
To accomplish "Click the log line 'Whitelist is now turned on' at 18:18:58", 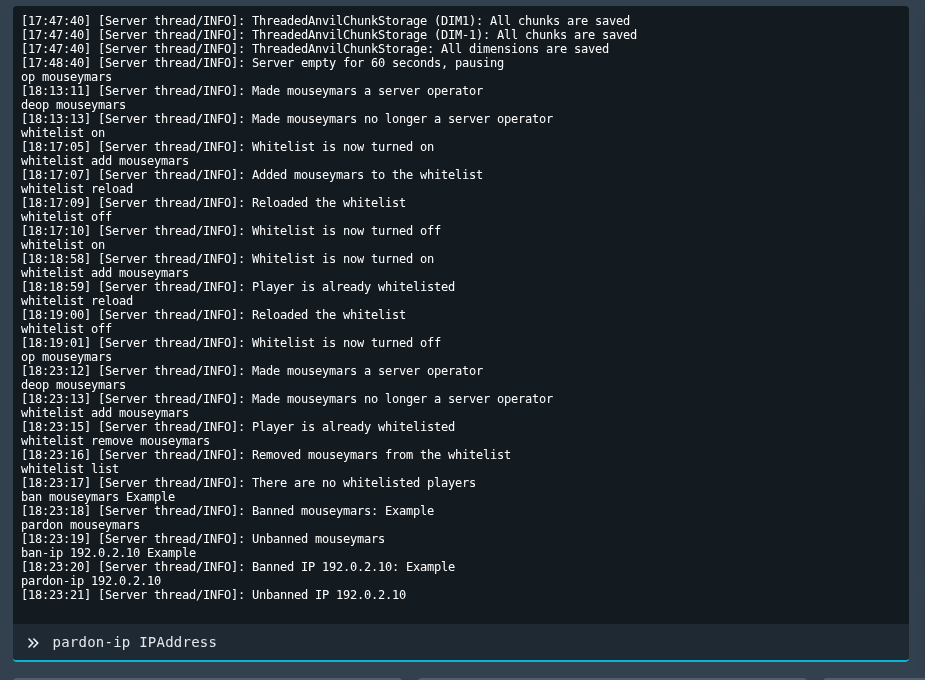I will (x=228, y=259).
